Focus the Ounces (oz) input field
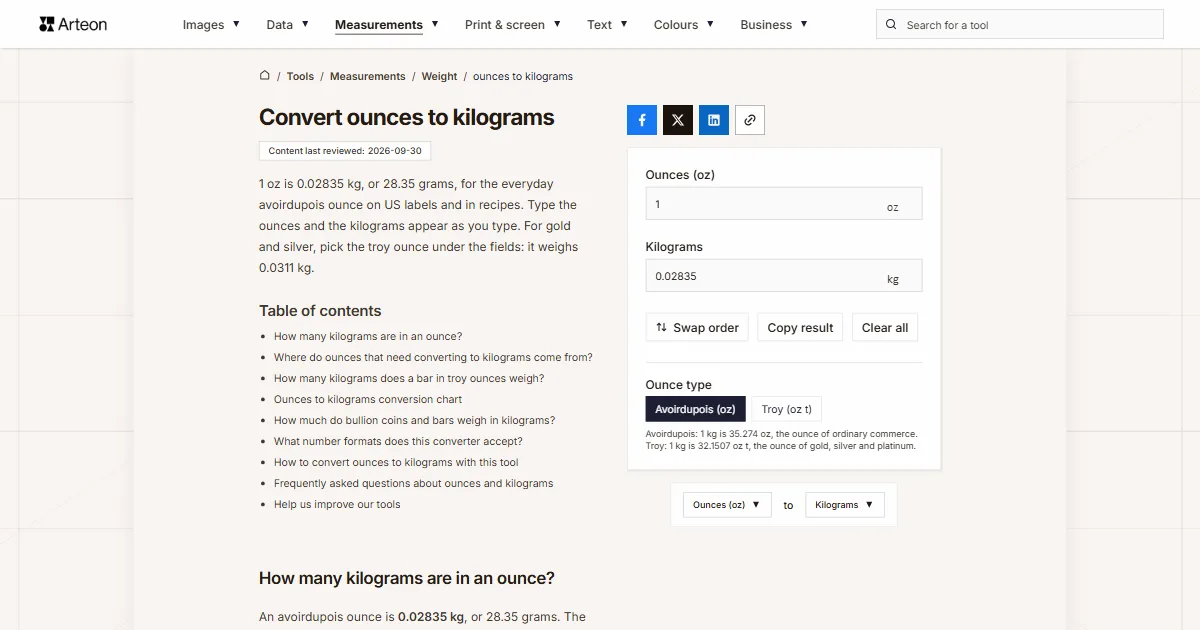 tap(784, 204)
